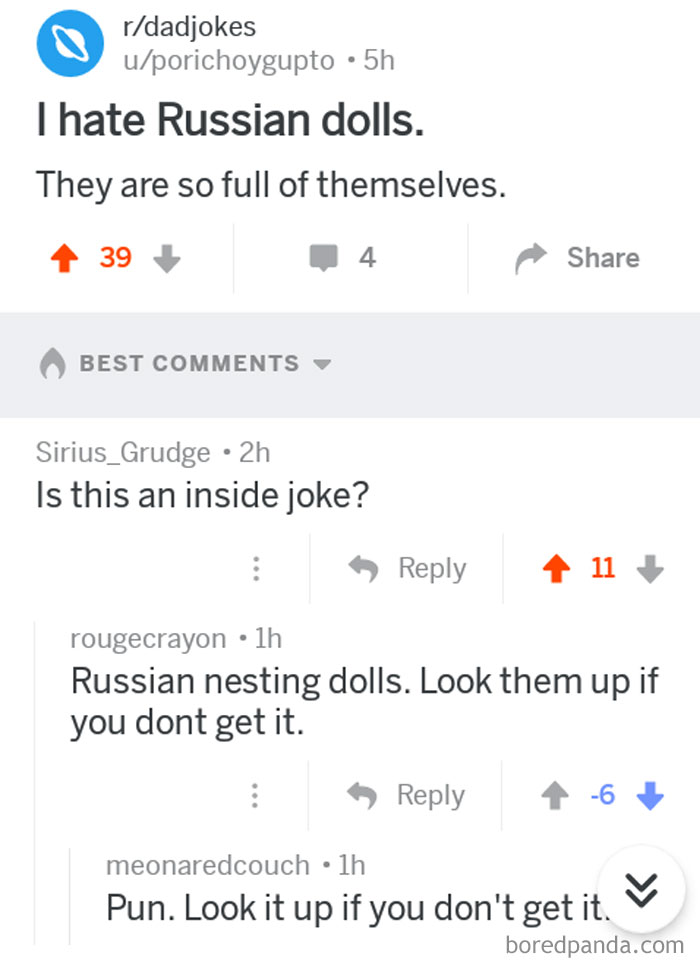700x968 pixels.
Task: Open the comments via speech bubble icon
Action: [323, 257]
